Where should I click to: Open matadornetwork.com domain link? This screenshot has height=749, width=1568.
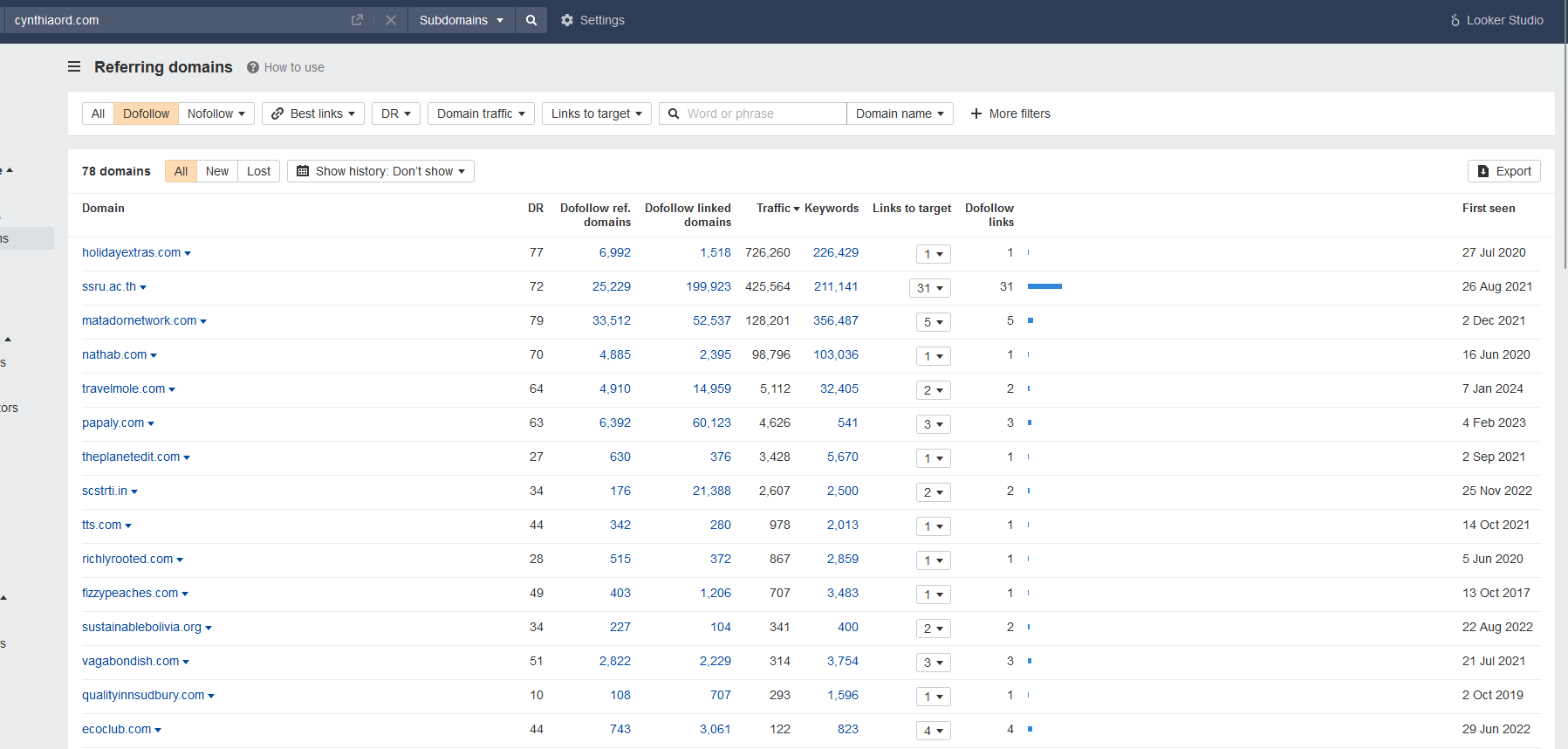(139, 320)
